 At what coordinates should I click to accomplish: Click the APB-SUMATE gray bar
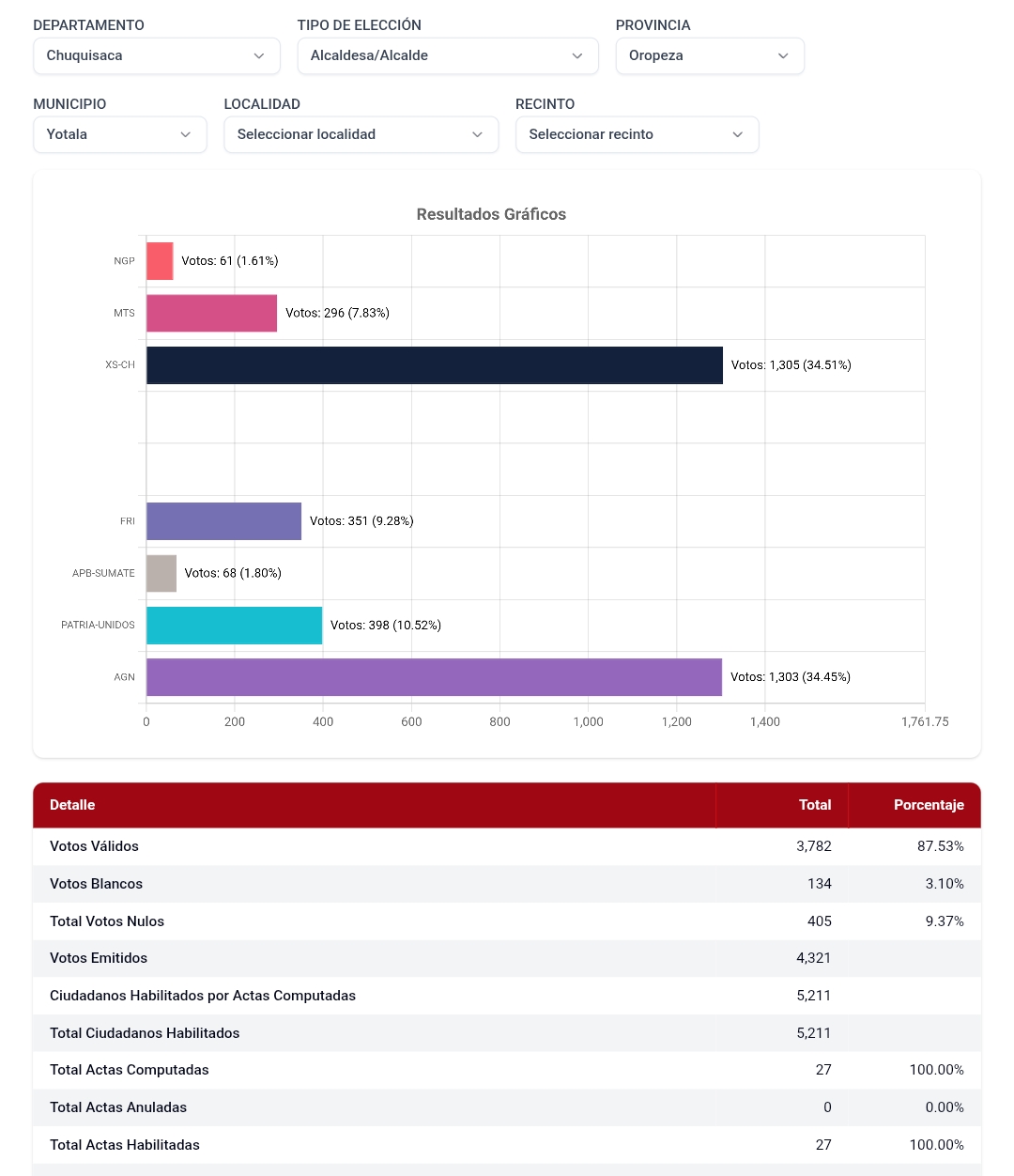(x=161, y=573)
